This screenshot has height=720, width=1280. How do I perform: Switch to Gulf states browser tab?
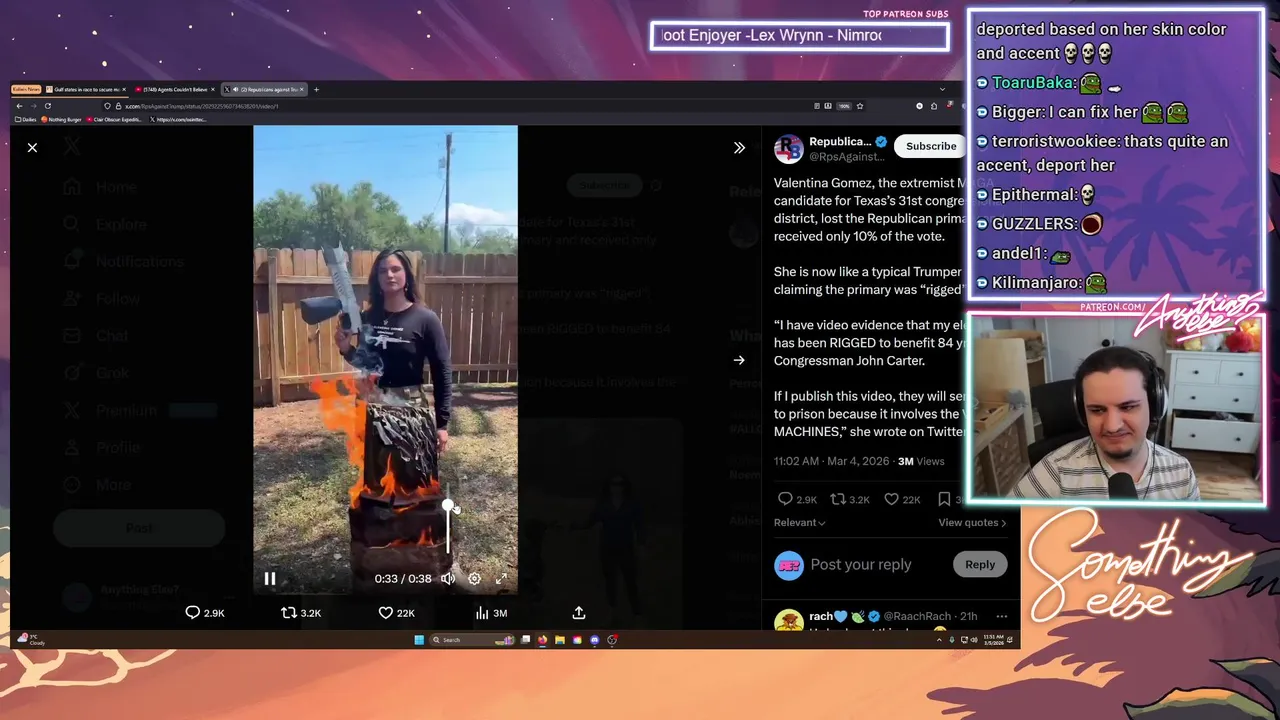pyautogui.click(x=88, y=89)
